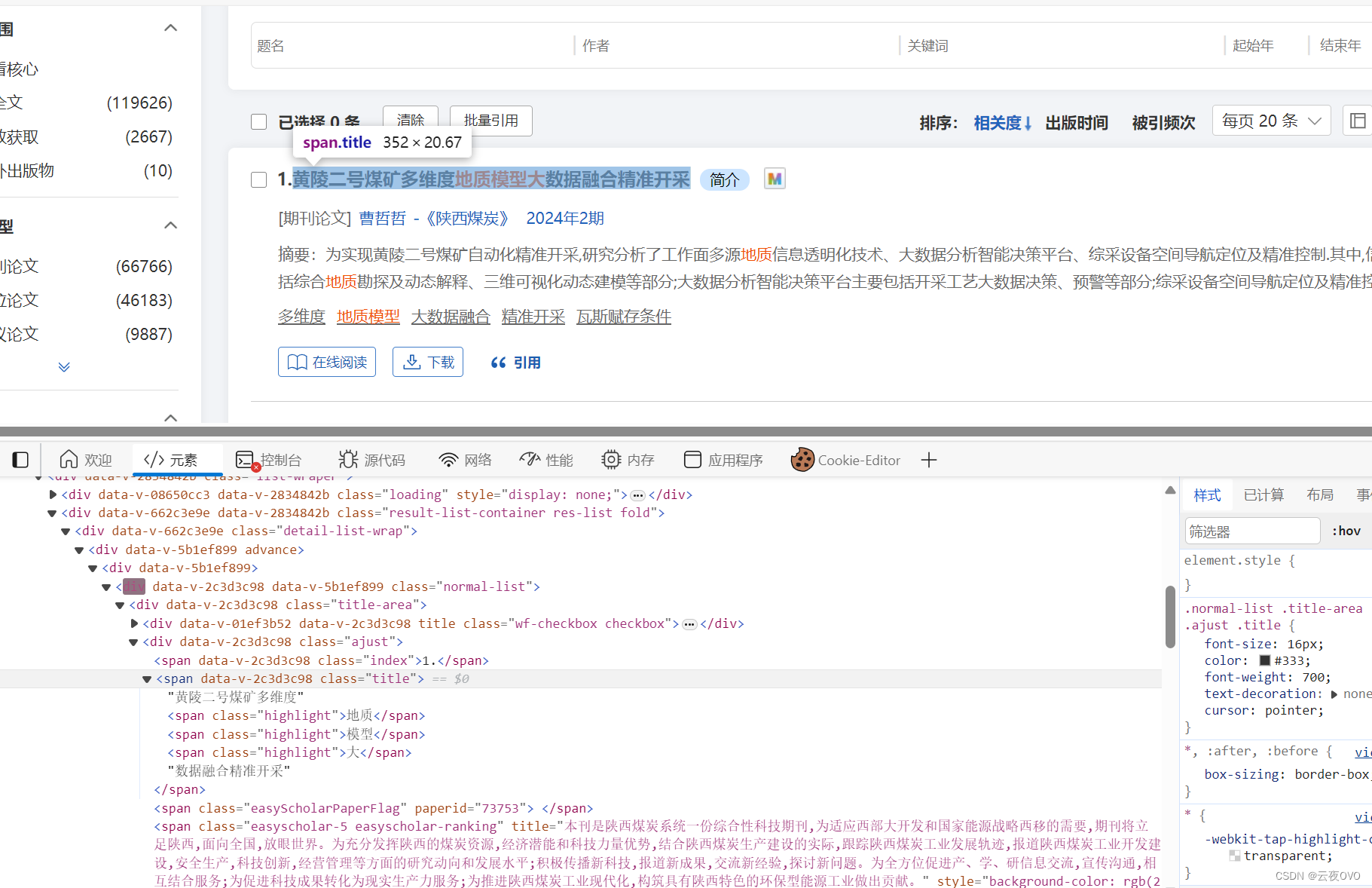The image size is (1372, 888).
Task: Collapse the result-list-container DOM node
Action: point(52,513)
